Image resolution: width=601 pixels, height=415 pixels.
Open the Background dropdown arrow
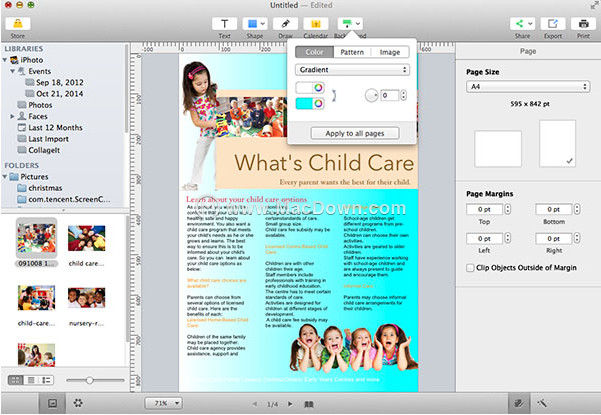click(x=358, y=24)
